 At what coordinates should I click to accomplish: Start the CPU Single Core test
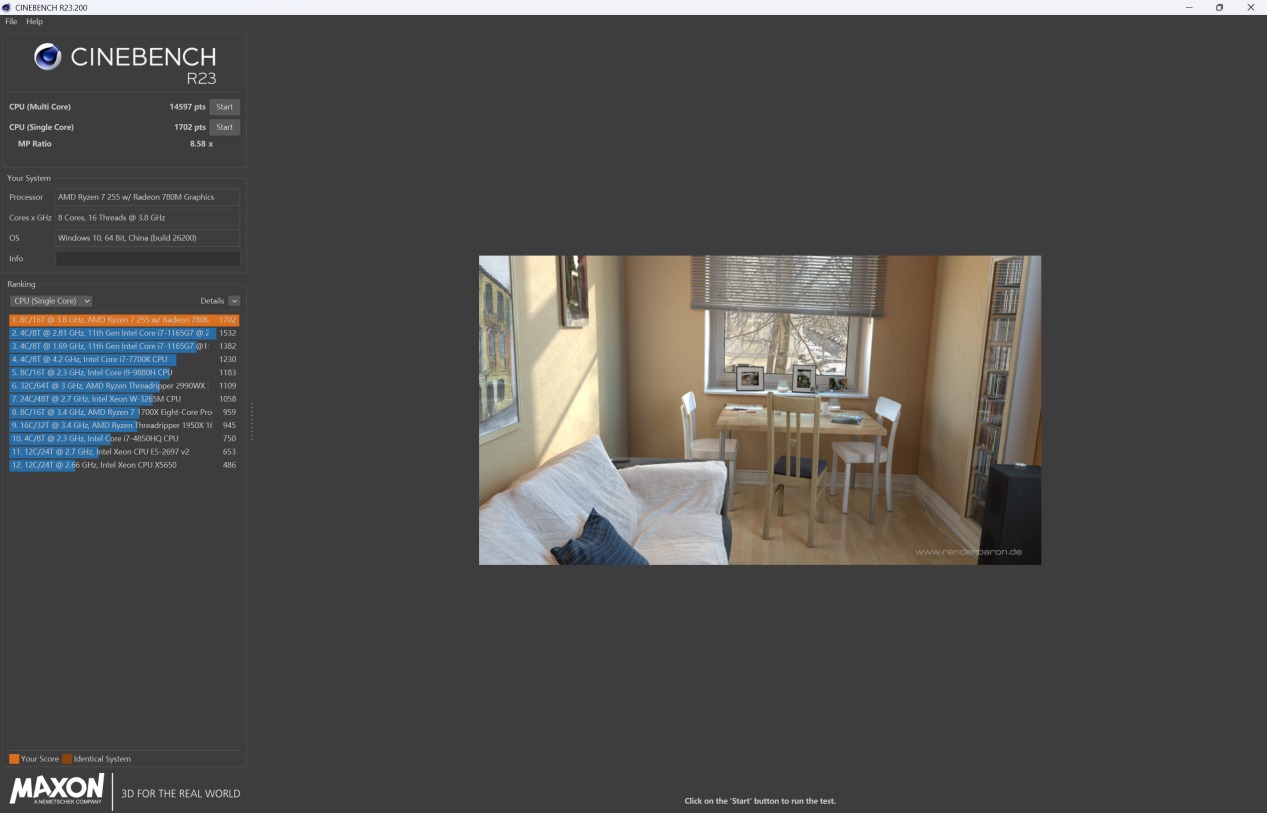(x=225, y=127)
